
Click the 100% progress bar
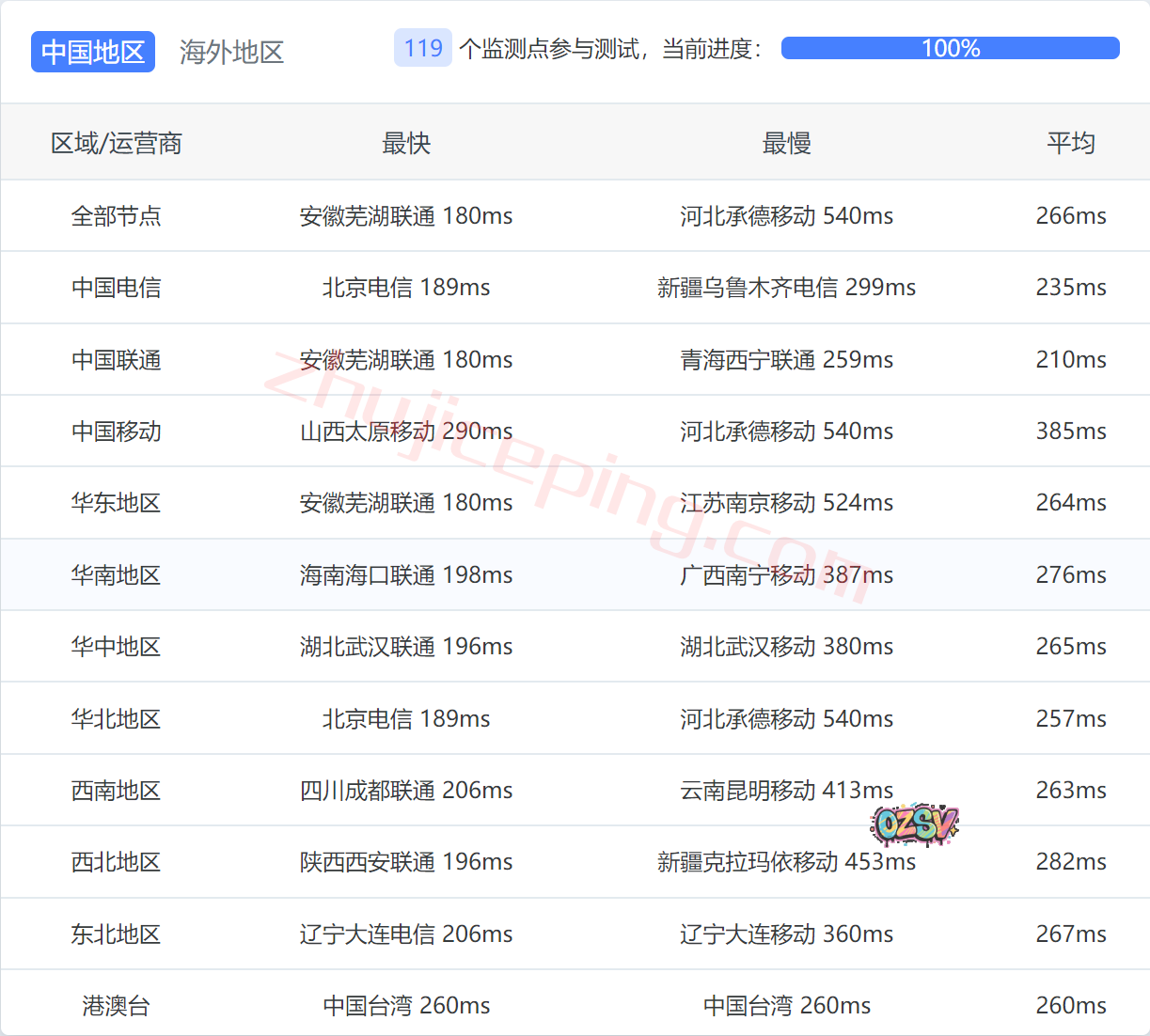point(950,48)
